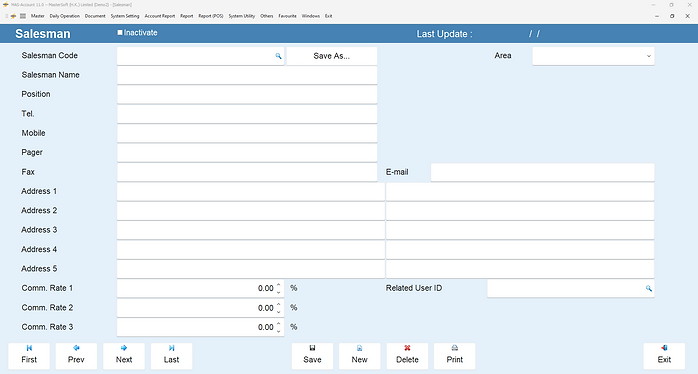Jump to the Last record
This screenshot has height=374, width=698.
click(171, 356)
